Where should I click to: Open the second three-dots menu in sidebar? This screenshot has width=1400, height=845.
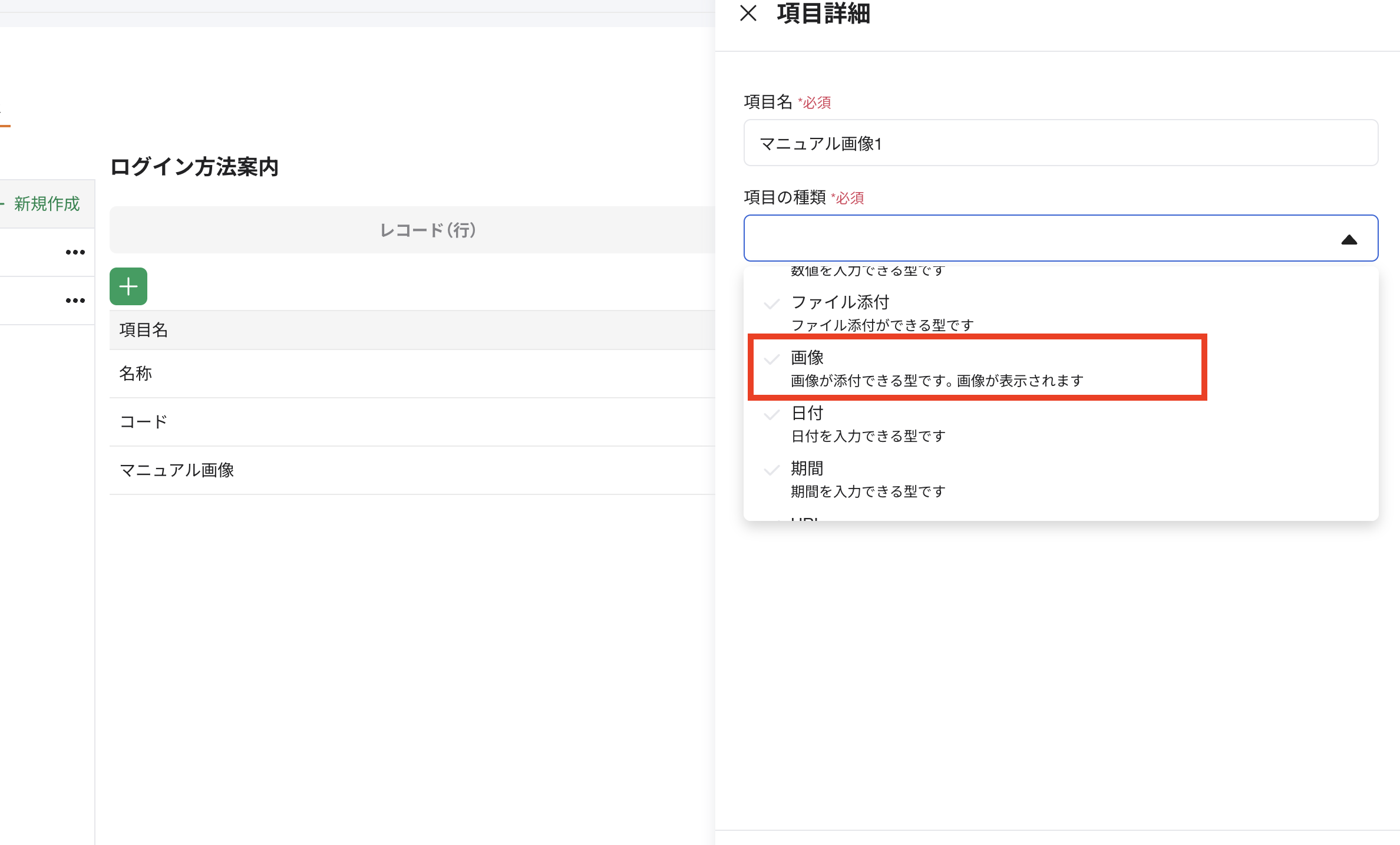click(x=75, y=301)
